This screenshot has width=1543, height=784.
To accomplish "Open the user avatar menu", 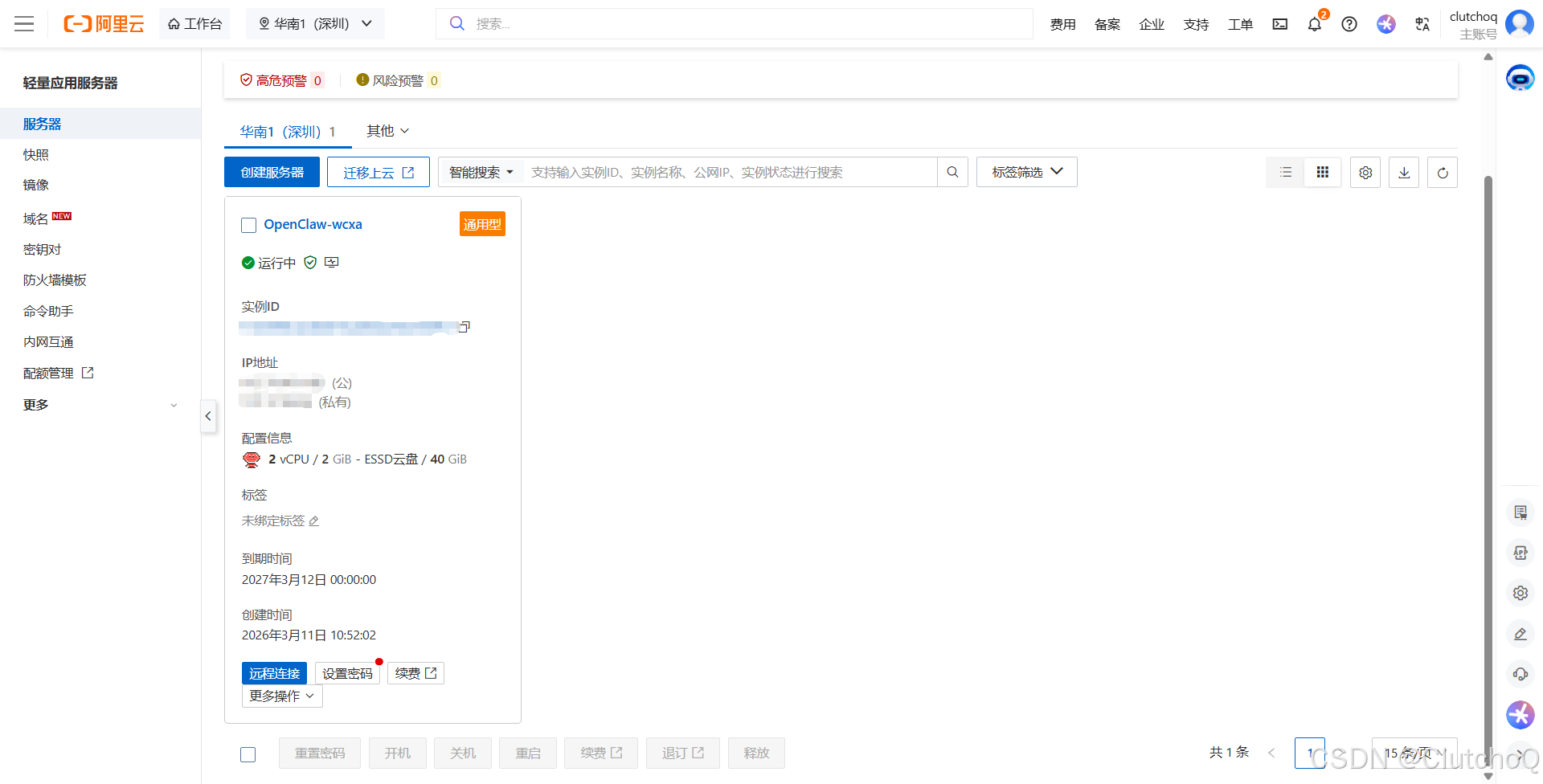I will pyautogui.click(x=1519, y=23).
